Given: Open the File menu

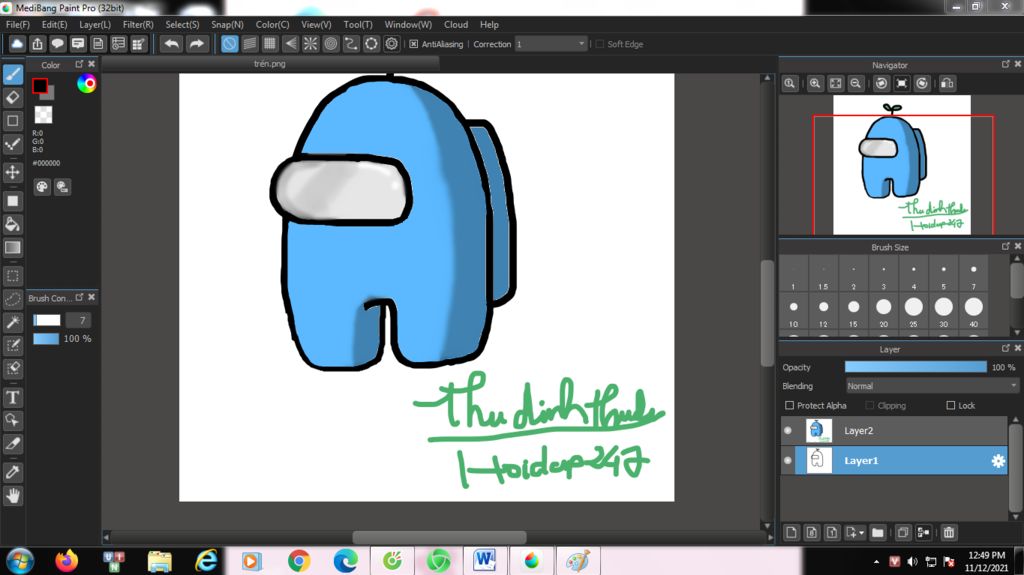Looking at the screenshot, I should click(x=18, y=24).
